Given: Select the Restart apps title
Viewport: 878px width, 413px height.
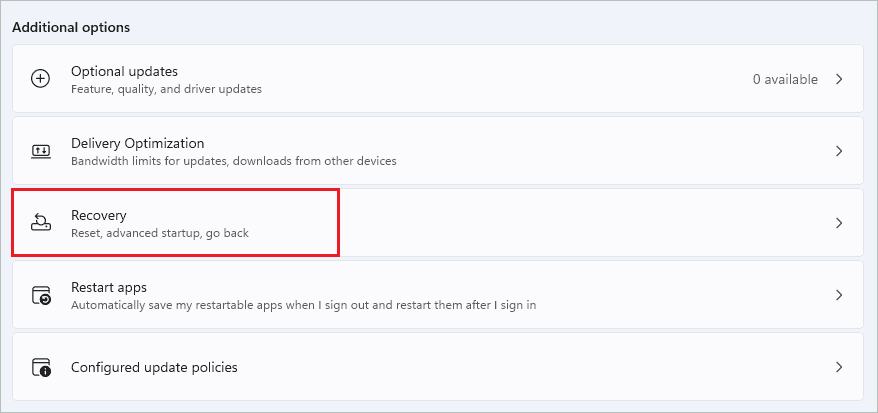Looking at the screenshot, I should click(110, 287).
